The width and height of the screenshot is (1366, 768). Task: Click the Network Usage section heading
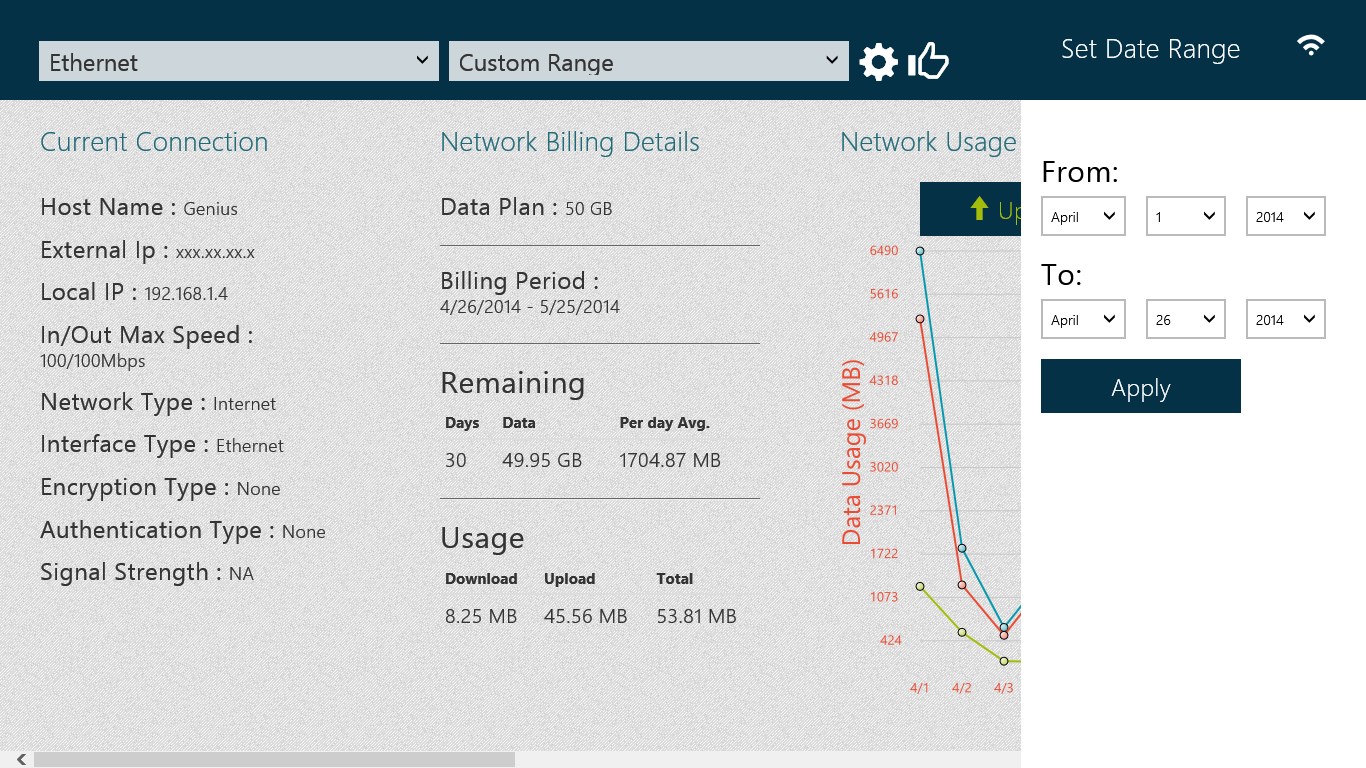[x=928, y=143]
